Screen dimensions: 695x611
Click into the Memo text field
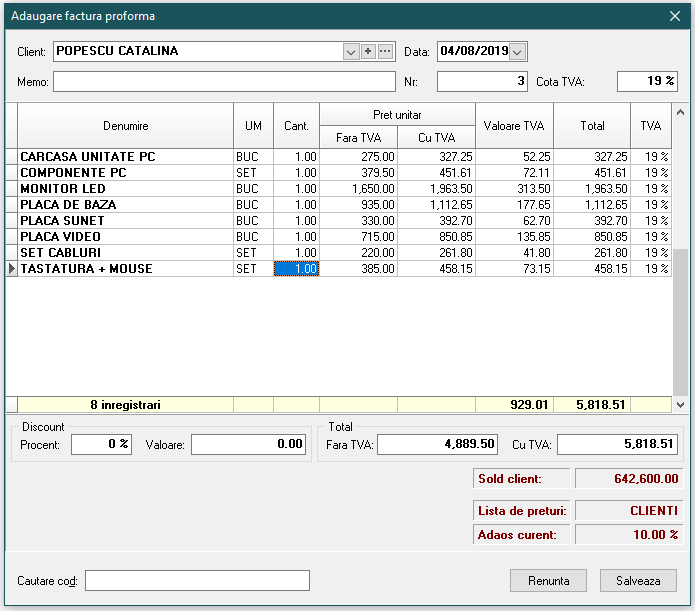224,82
